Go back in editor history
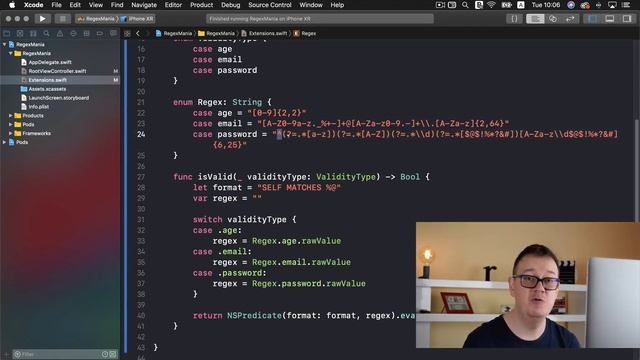The height and width of the screenshot is (360, 640). [138, 33]
